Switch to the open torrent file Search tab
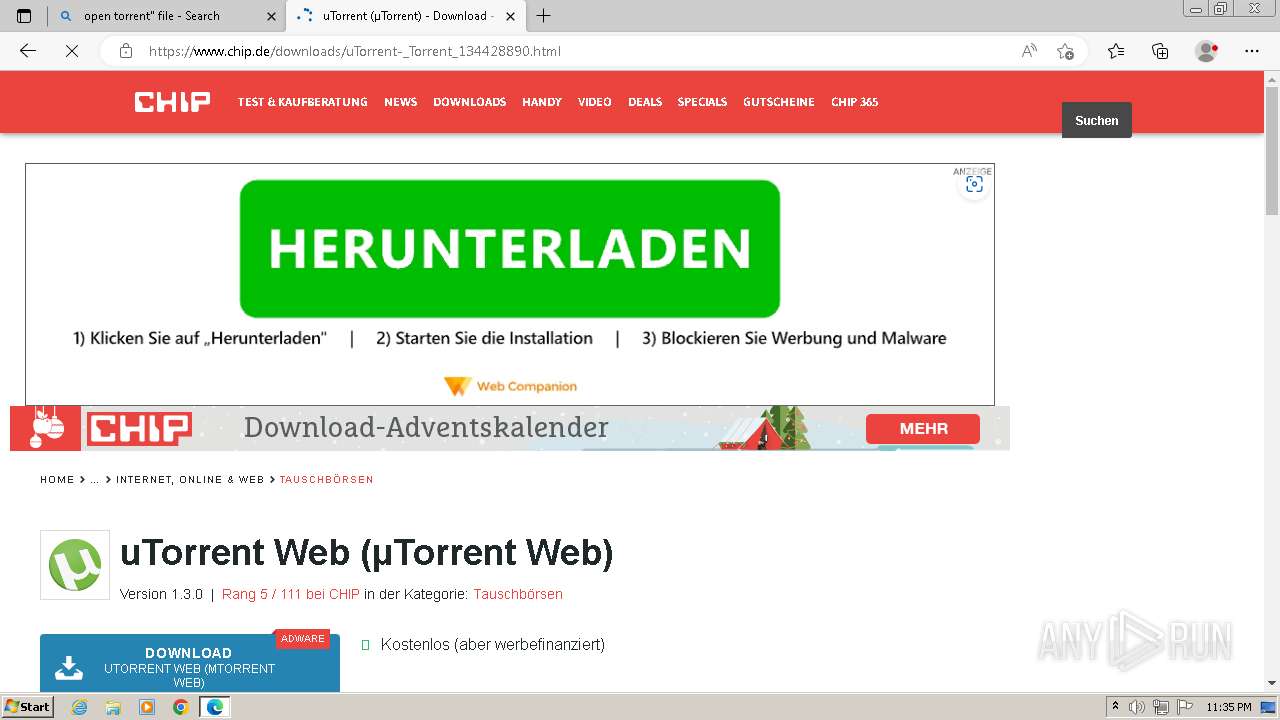This screenshot has height=720, width=1280. pyautogui.click(x=166, y=16)
